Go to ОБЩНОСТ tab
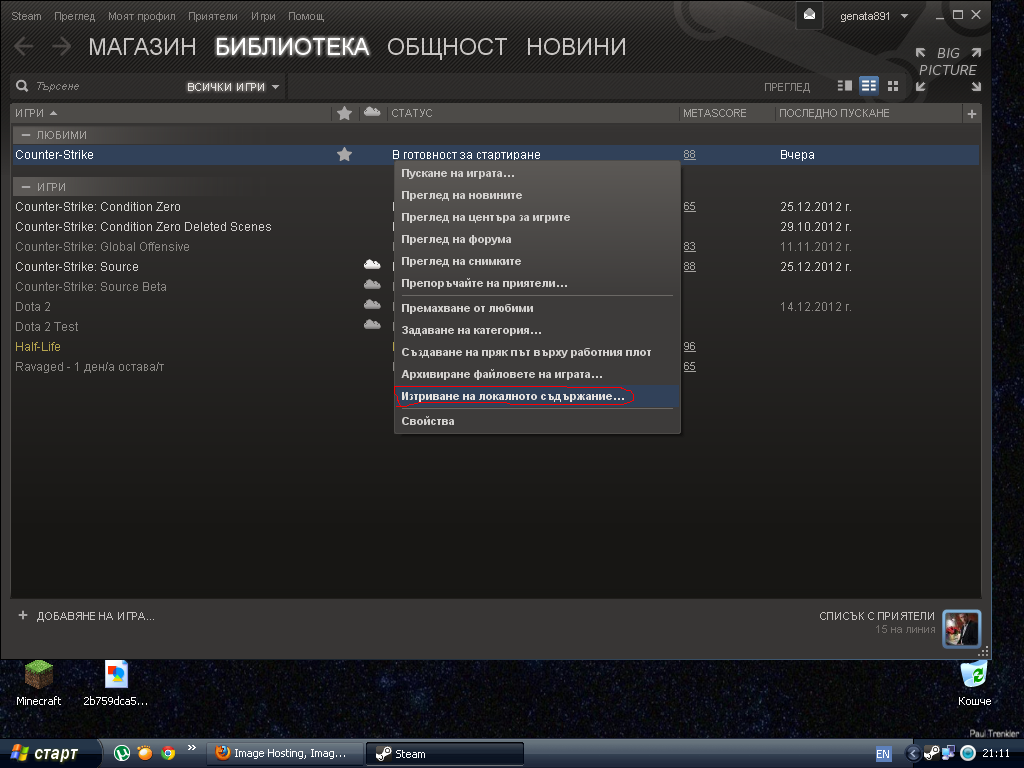The image size is (1024, 768). [x=447, y=46]
